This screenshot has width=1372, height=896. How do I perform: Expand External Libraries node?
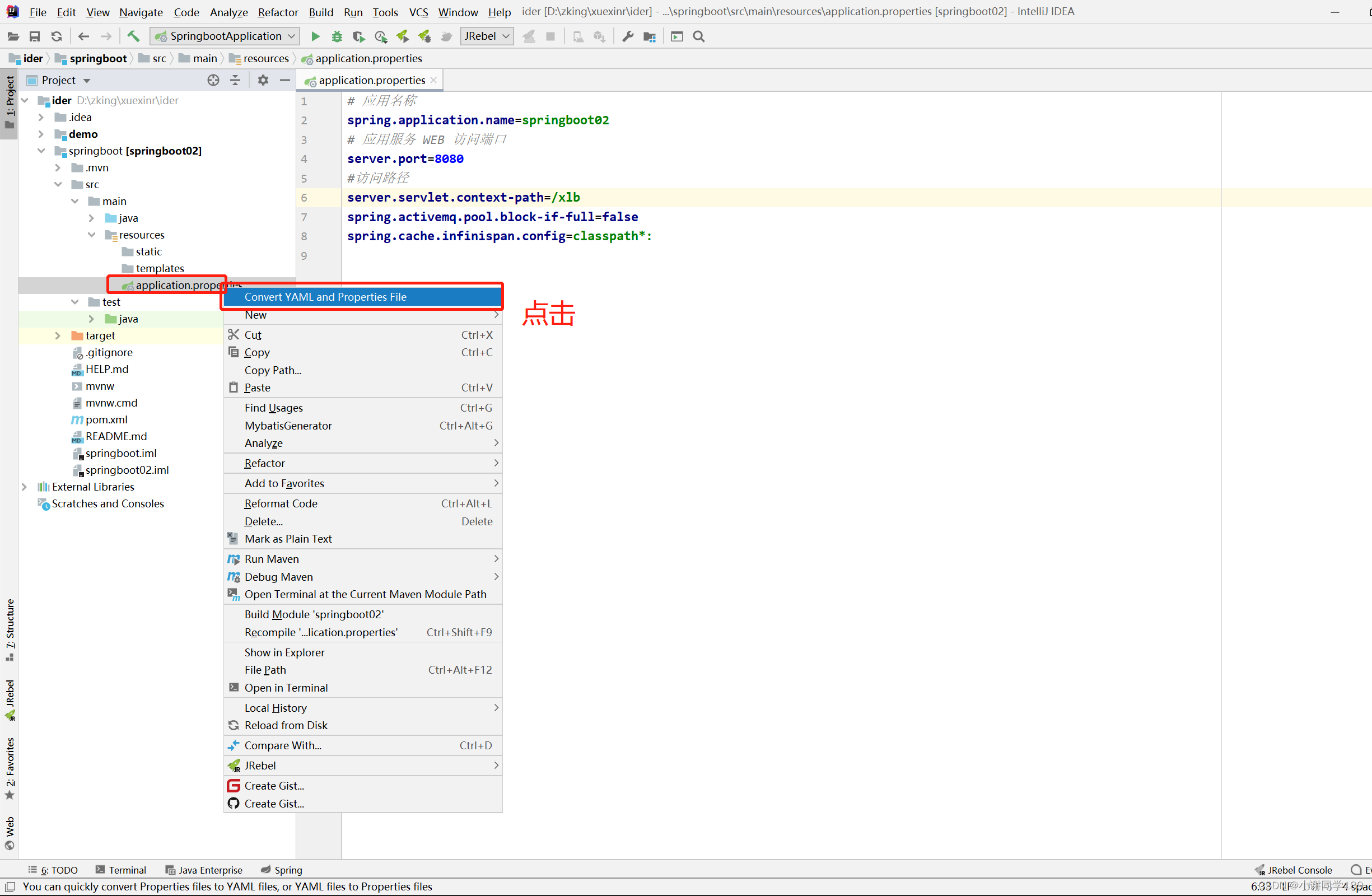24,487
